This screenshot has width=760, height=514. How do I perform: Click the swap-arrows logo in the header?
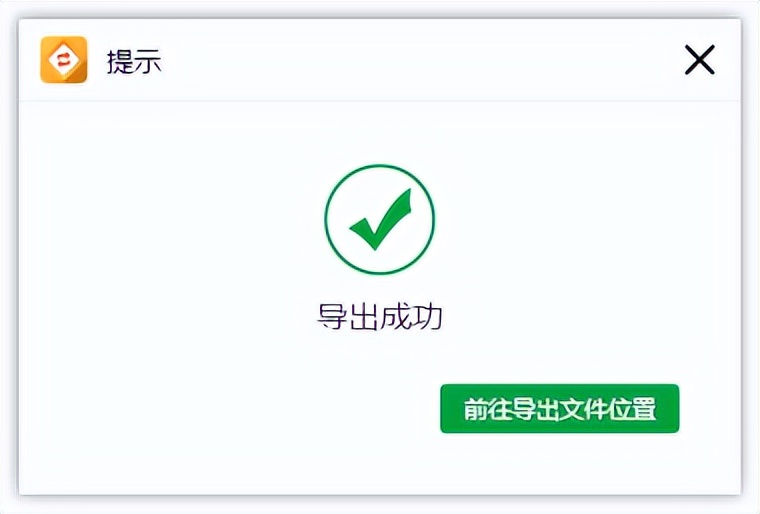click(63, 61)
